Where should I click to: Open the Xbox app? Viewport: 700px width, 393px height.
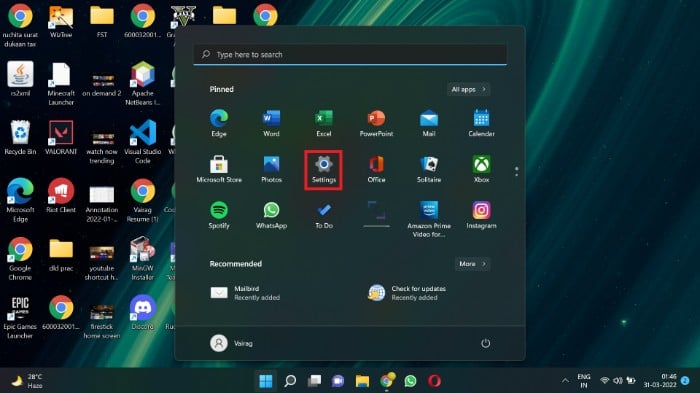tap(481, 169)
